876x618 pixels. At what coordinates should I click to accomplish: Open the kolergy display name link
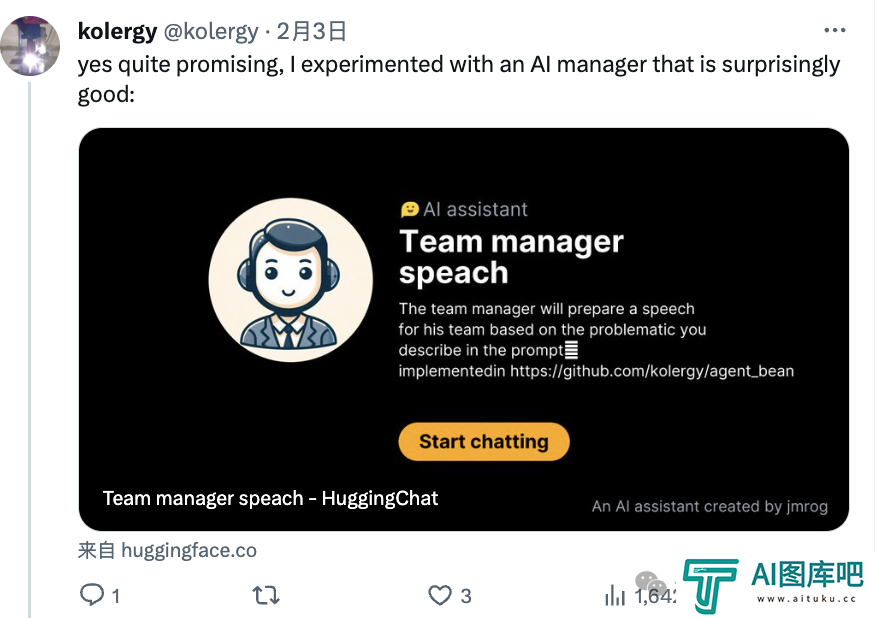pos(117,31)
